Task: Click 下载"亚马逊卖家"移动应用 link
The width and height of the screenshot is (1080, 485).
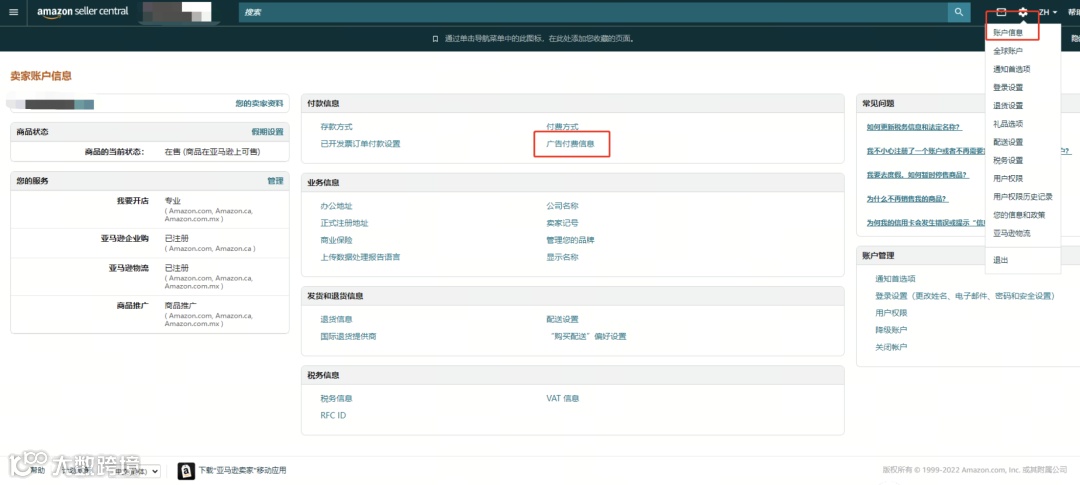Action: pyautogui.click(x=242, y=471)
